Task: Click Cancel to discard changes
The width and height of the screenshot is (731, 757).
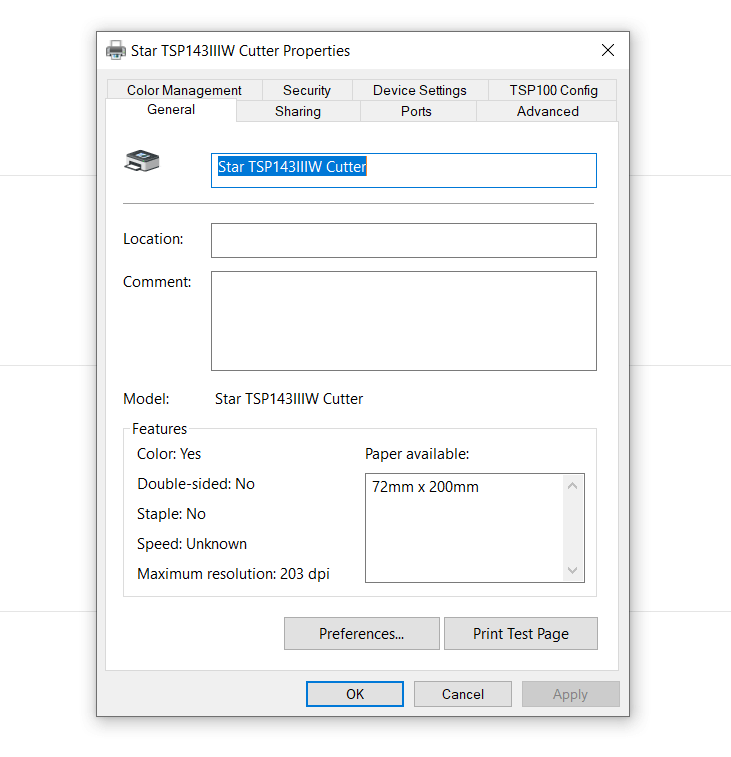Action: click(463, 694)
